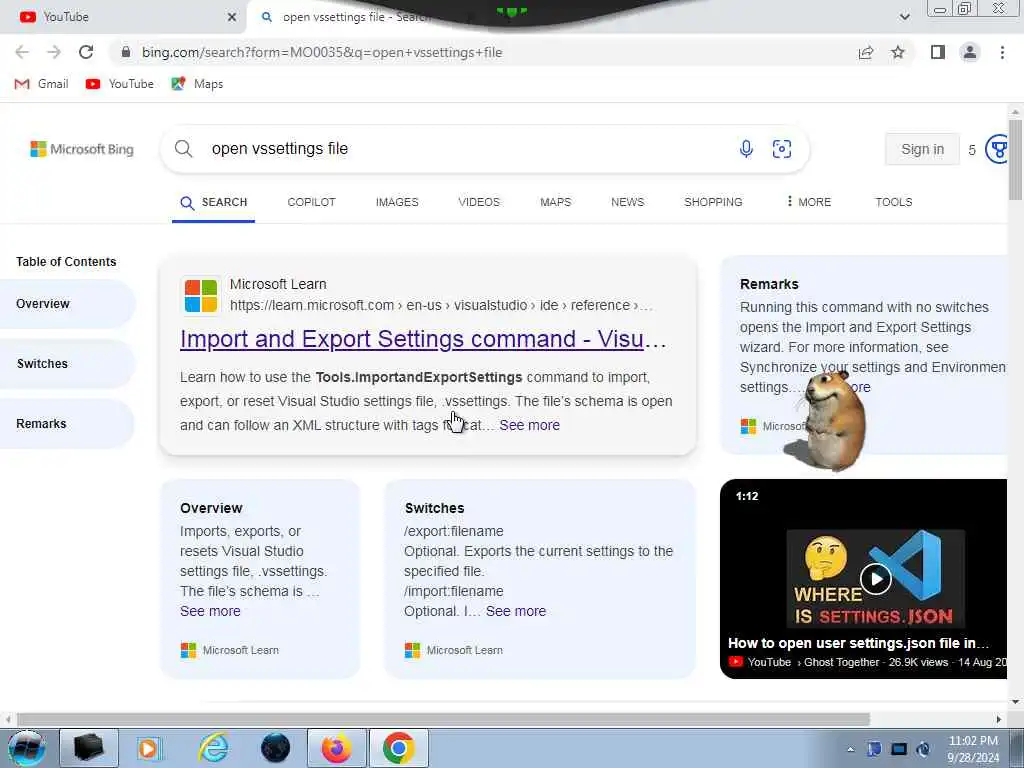The width and height of the screenshot is (1024, 768).
Task: Switch to the VIDEOS tab
Action: [x=479, y=202]
